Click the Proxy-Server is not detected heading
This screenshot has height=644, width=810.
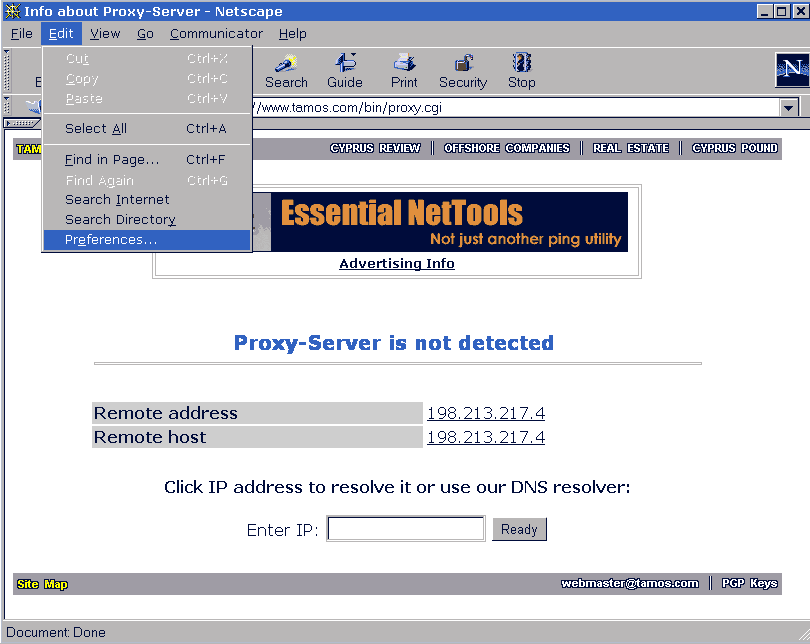394,343
